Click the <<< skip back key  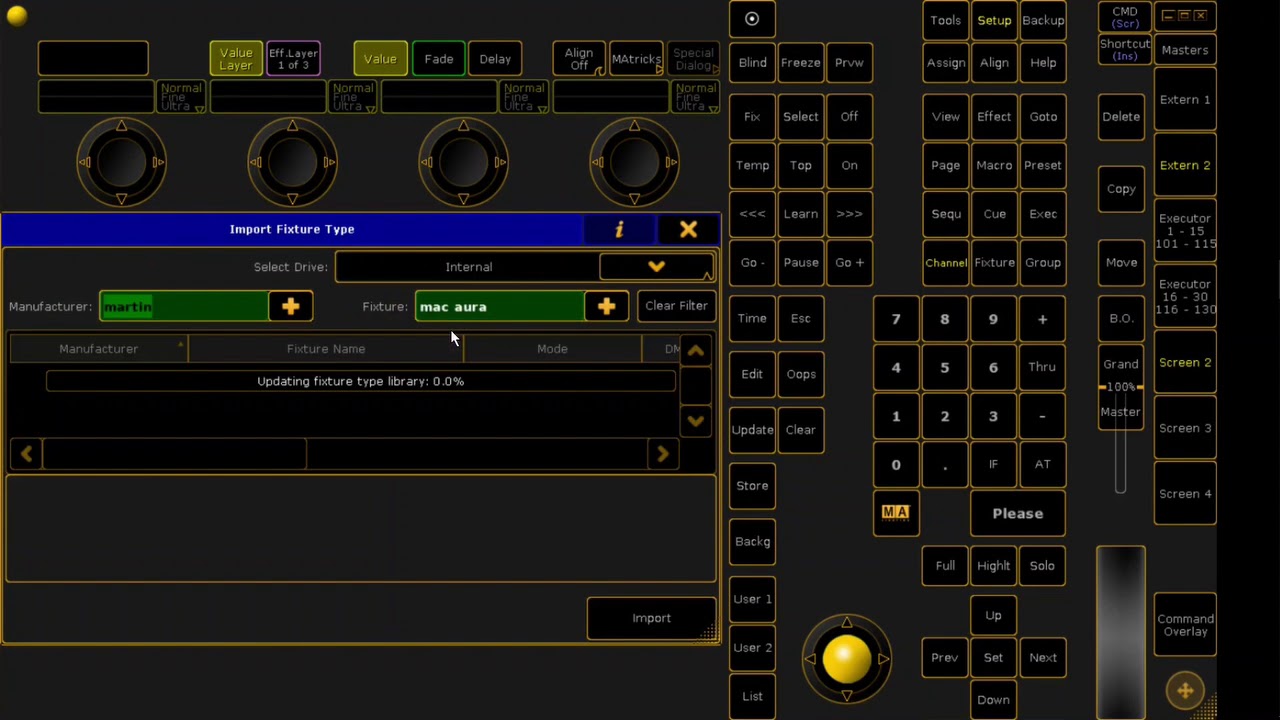(x=752, y=214)
